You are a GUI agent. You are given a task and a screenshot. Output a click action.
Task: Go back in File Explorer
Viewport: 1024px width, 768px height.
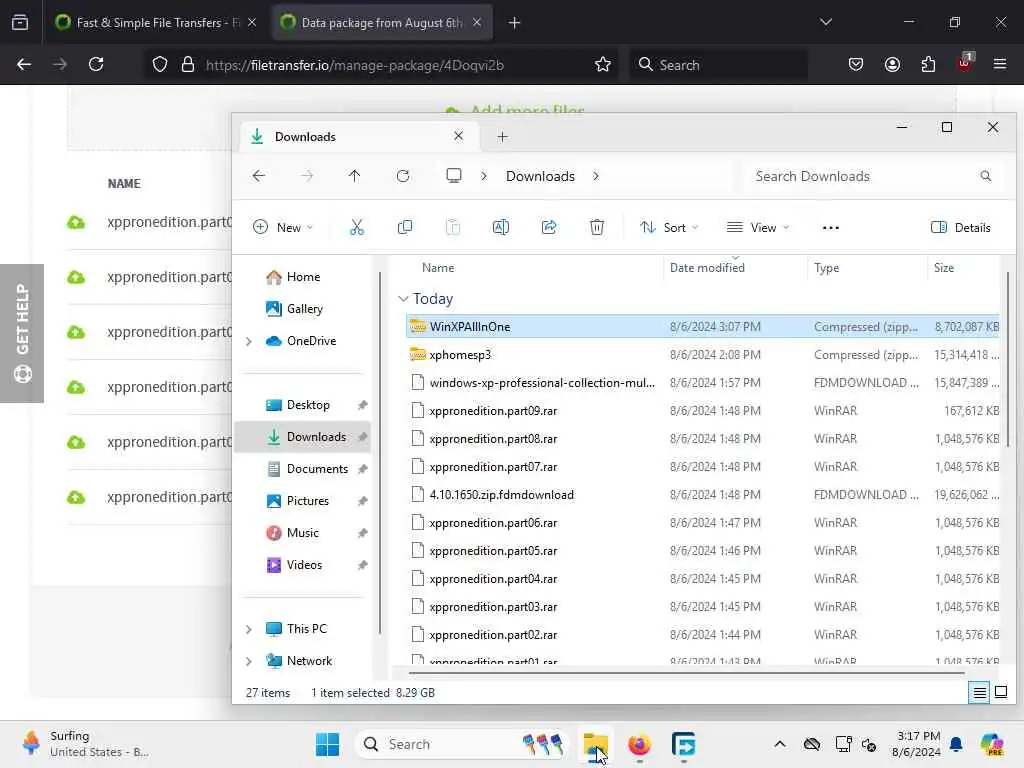tap(259, 176)
